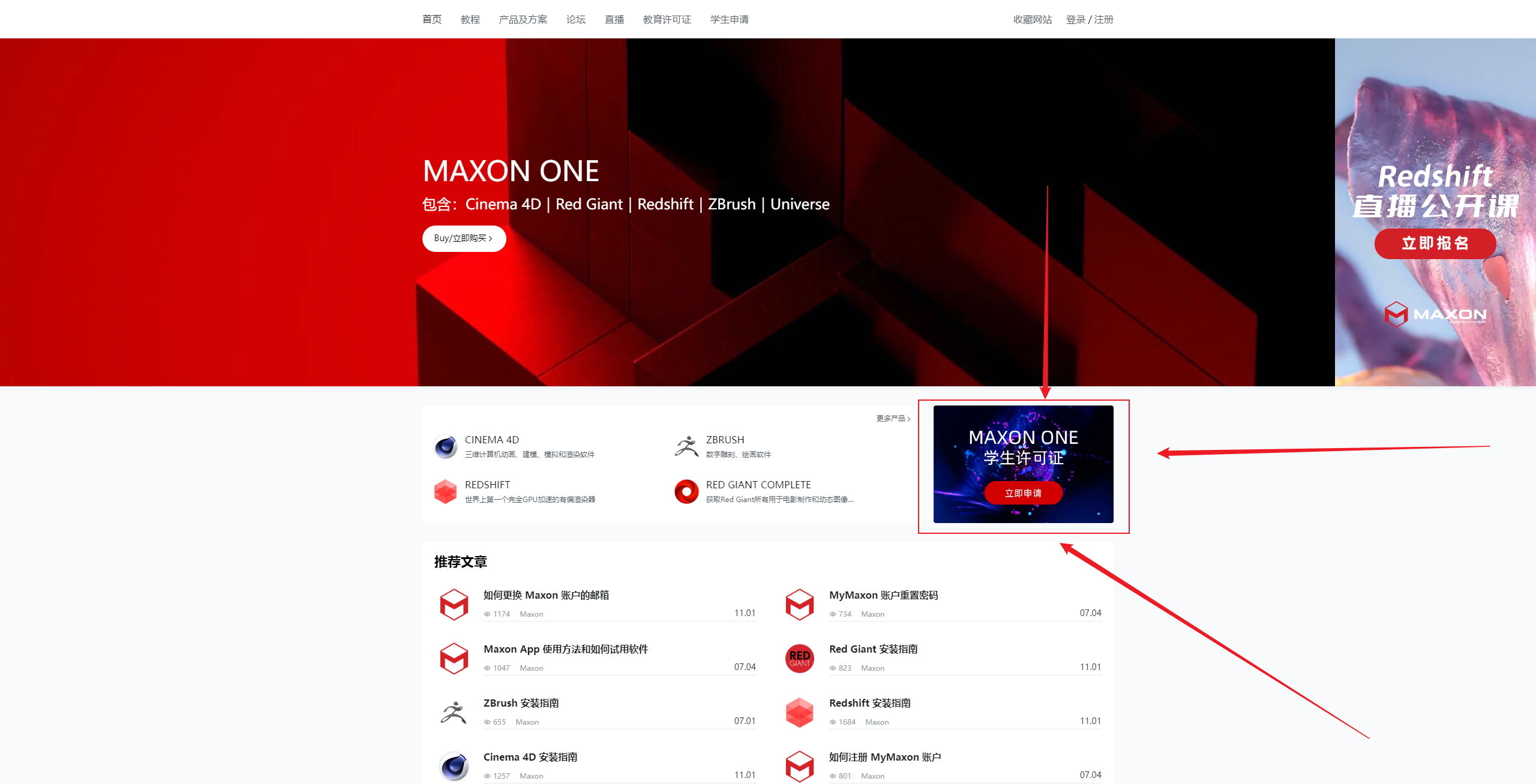Click Redshift icon beside Redshift 安装指南
This screenshot has width=1536, height=784.
[x=800, y=712]
